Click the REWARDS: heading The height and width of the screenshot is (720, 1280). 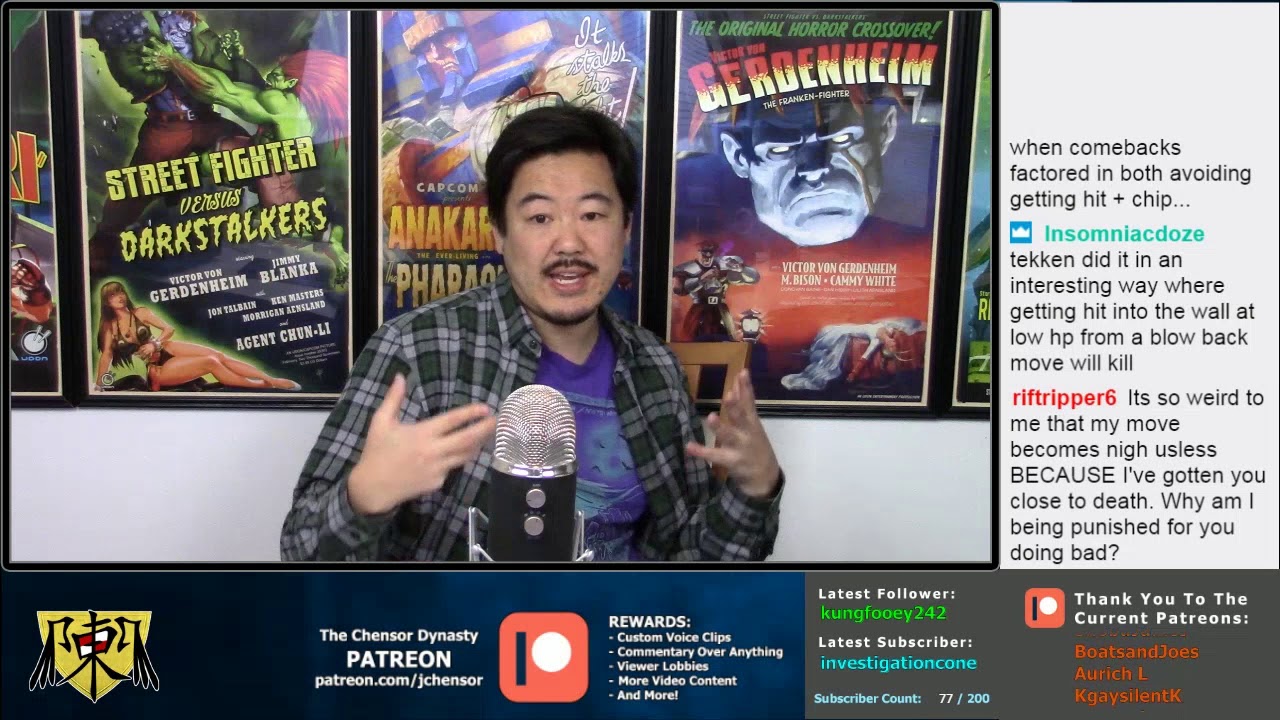click(x=649, y=622)
